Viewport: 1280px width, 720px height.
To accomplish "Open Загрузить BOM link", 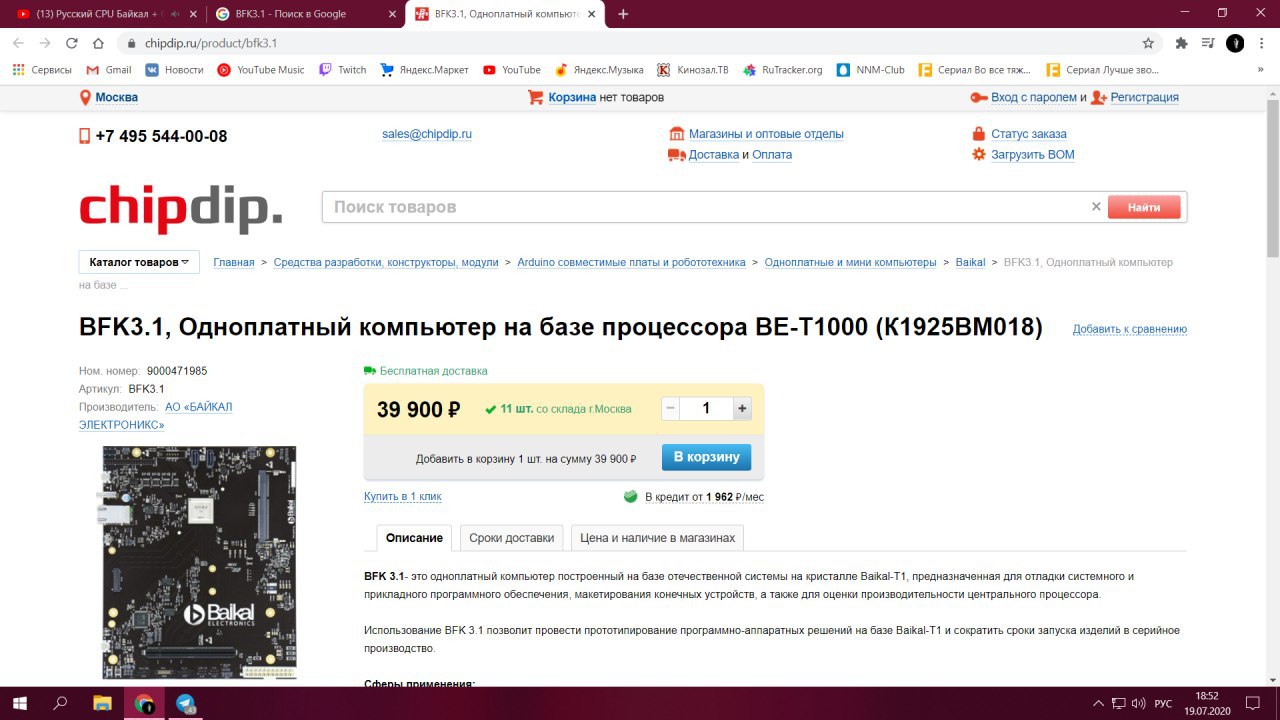I will click(1033, 155).
